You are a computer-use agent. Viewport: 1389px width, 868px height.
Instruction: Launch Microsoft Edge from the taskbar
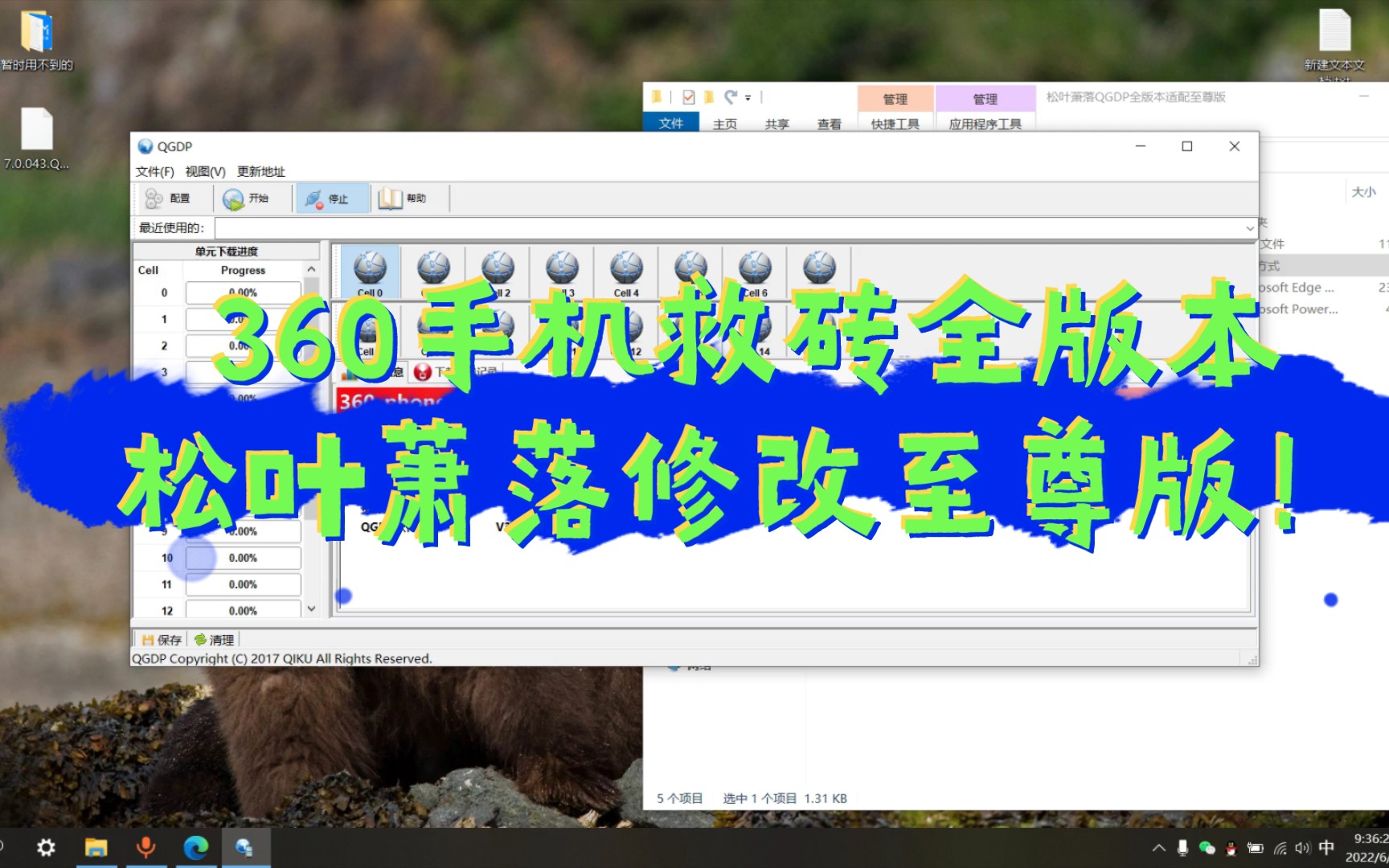pos(195,847)
